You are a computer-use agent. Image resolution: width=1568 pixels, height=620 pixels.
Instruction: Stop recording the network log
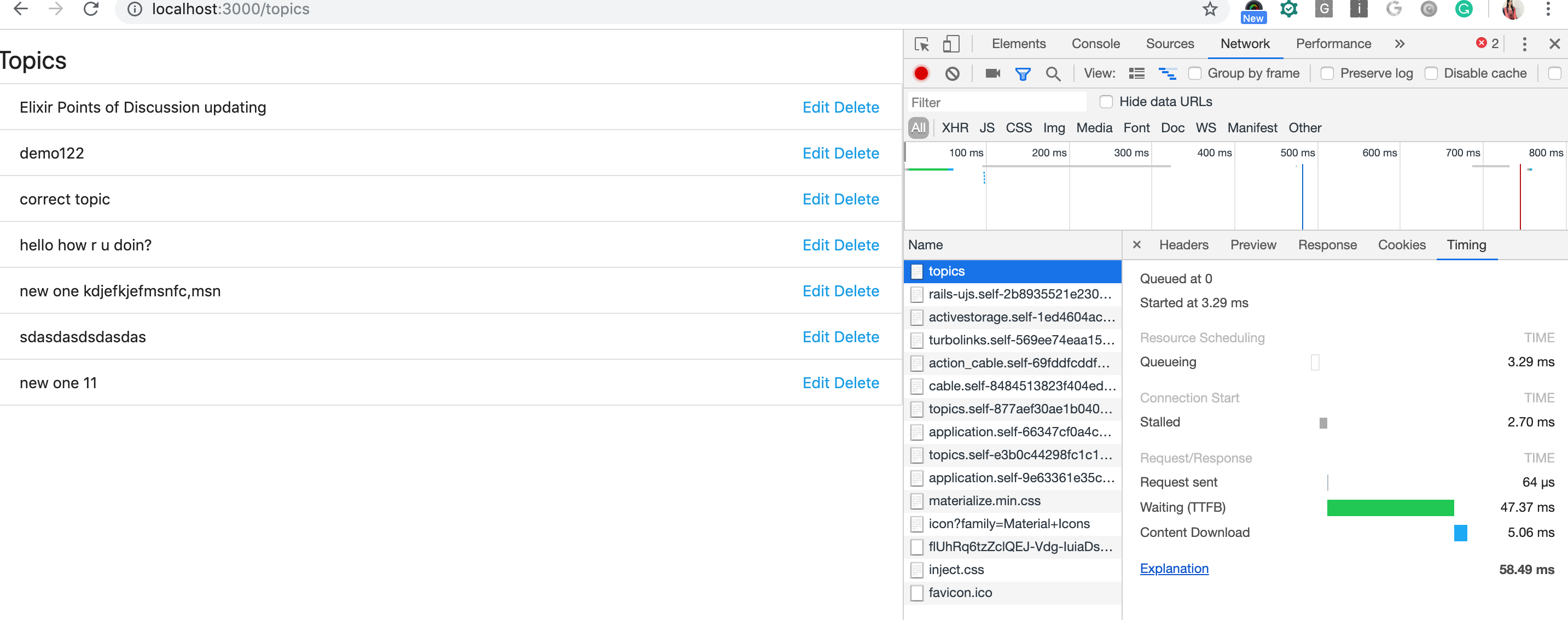921,74
